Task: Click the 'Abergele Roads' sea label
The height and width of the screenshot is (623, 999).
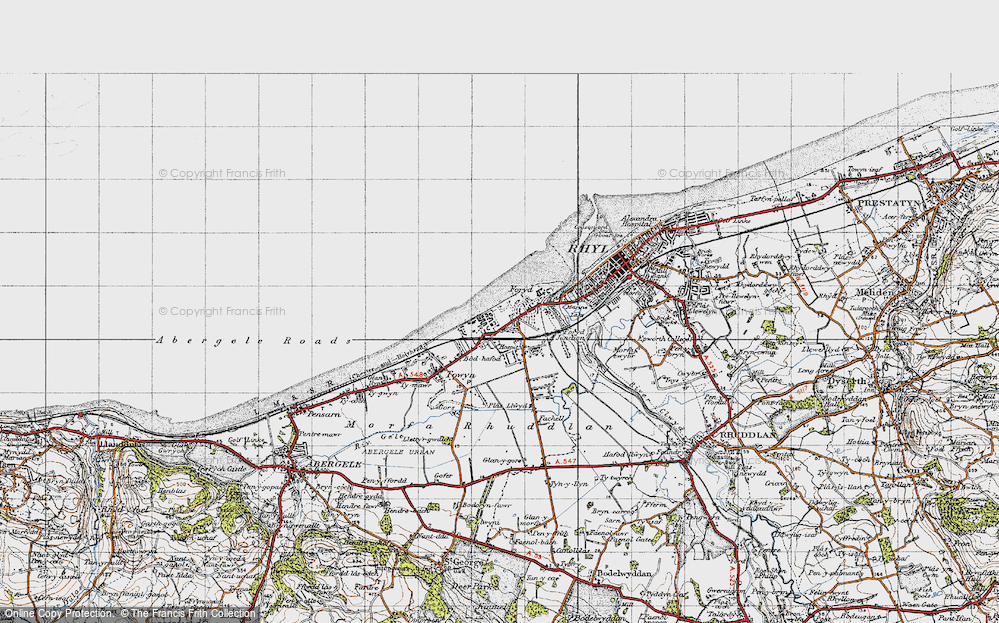Action: pos(254,341)
